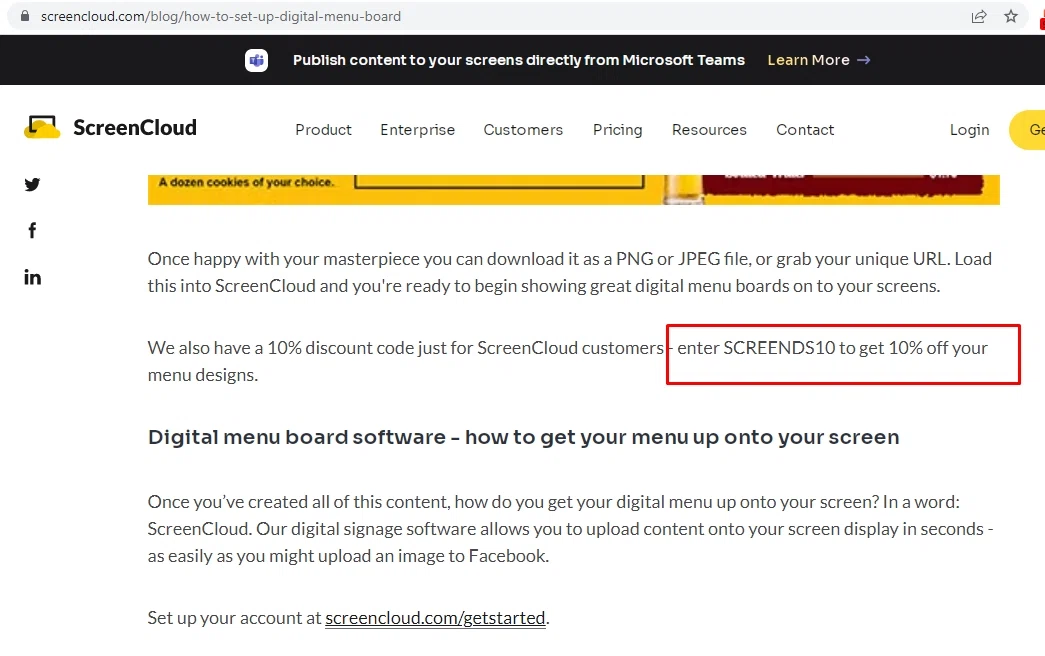
Task: Open the Customers menu item
Action: (x=523, y=130)
